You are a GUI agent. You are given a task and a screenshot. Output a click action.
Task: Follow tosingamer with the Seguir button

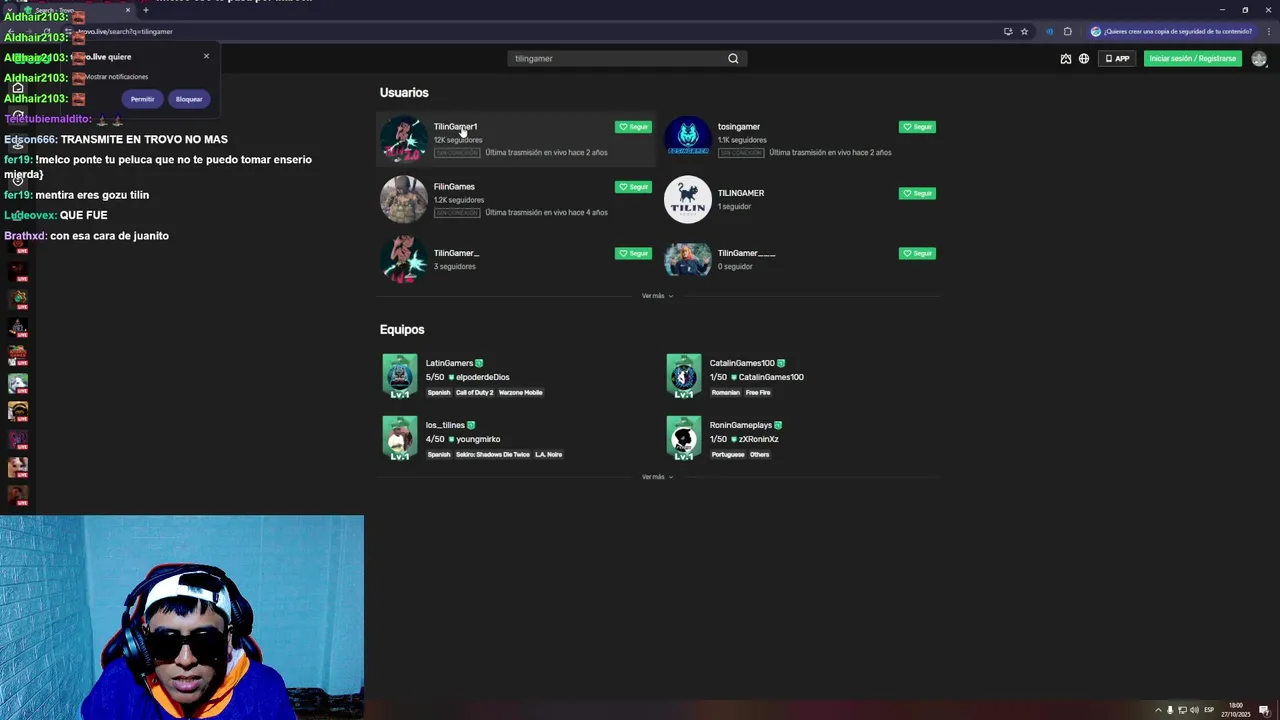917,127
